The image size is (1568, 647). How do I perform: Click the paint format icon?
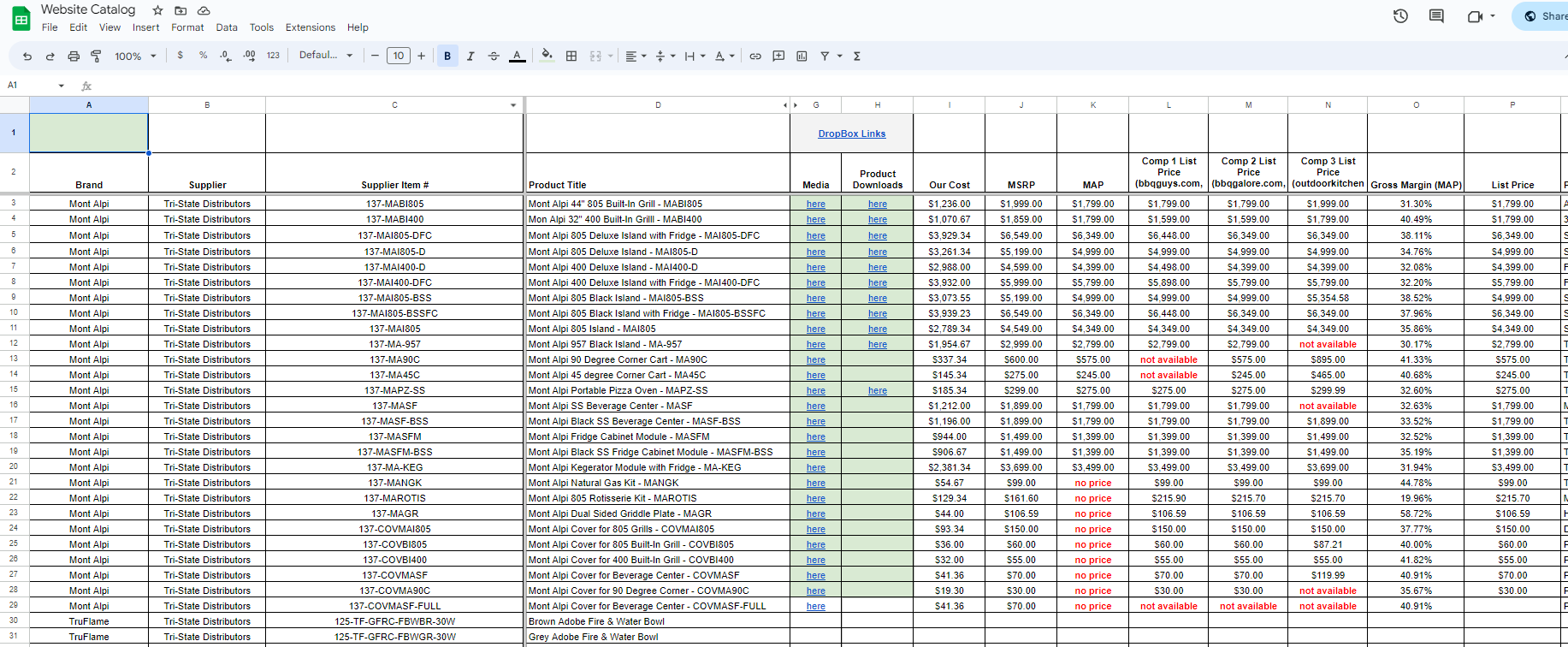click(96, 56)
